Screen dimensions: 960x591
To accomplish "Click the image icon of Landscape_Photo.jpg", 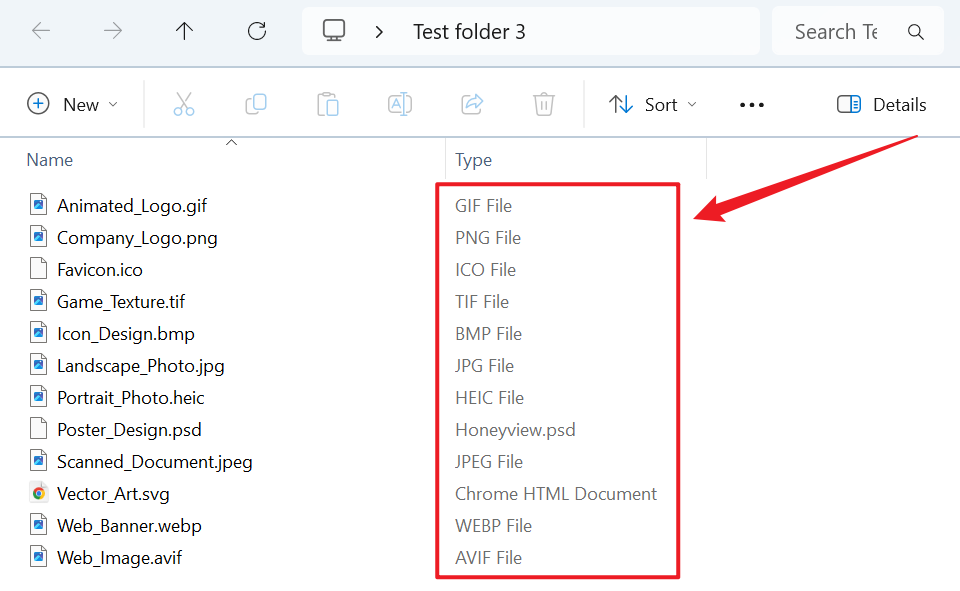I will tap(39, 364).
